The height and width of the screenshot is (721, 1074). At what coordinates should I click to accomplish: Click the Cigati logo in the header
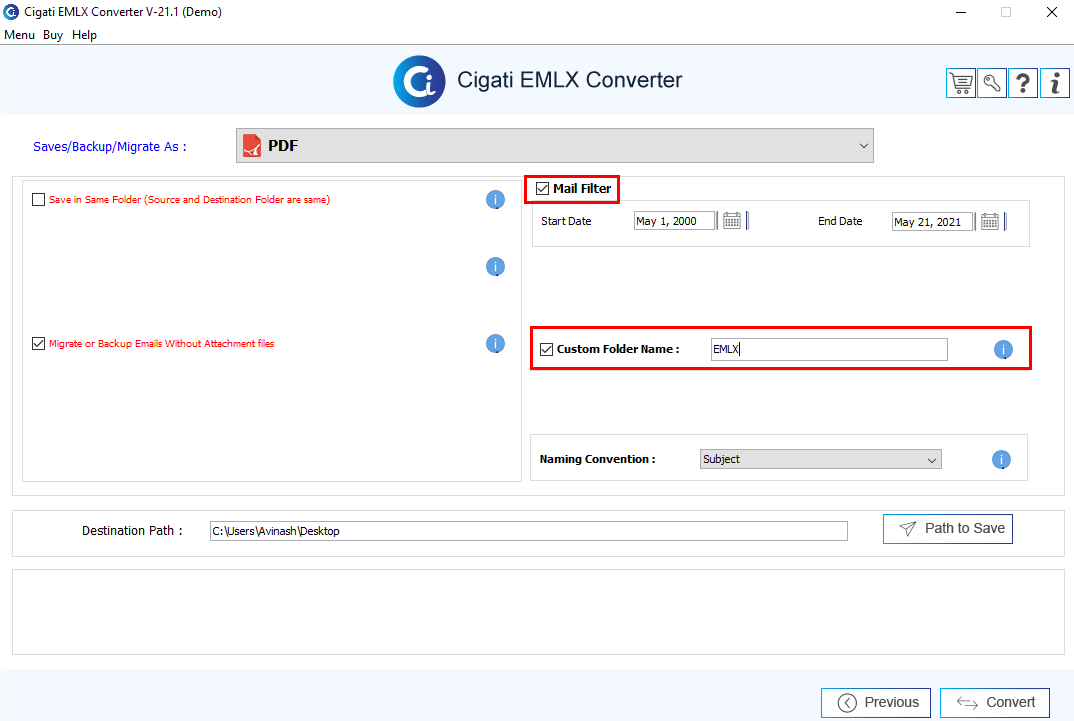tap(419, 81)
